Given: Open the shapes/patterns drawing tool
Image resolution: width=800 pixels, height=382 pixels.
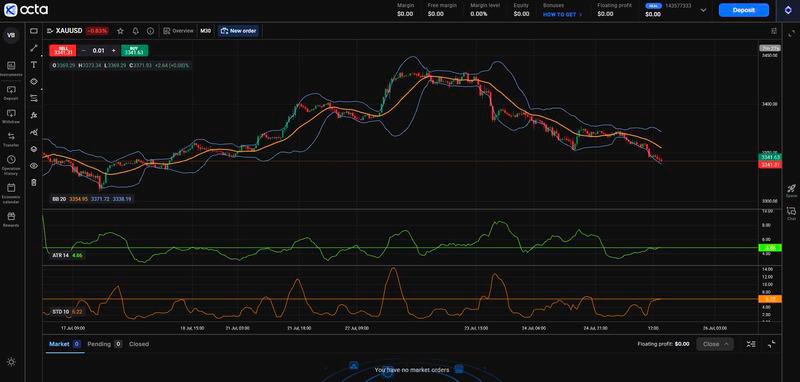Looking at the screenshot, I should pos(34,82).
